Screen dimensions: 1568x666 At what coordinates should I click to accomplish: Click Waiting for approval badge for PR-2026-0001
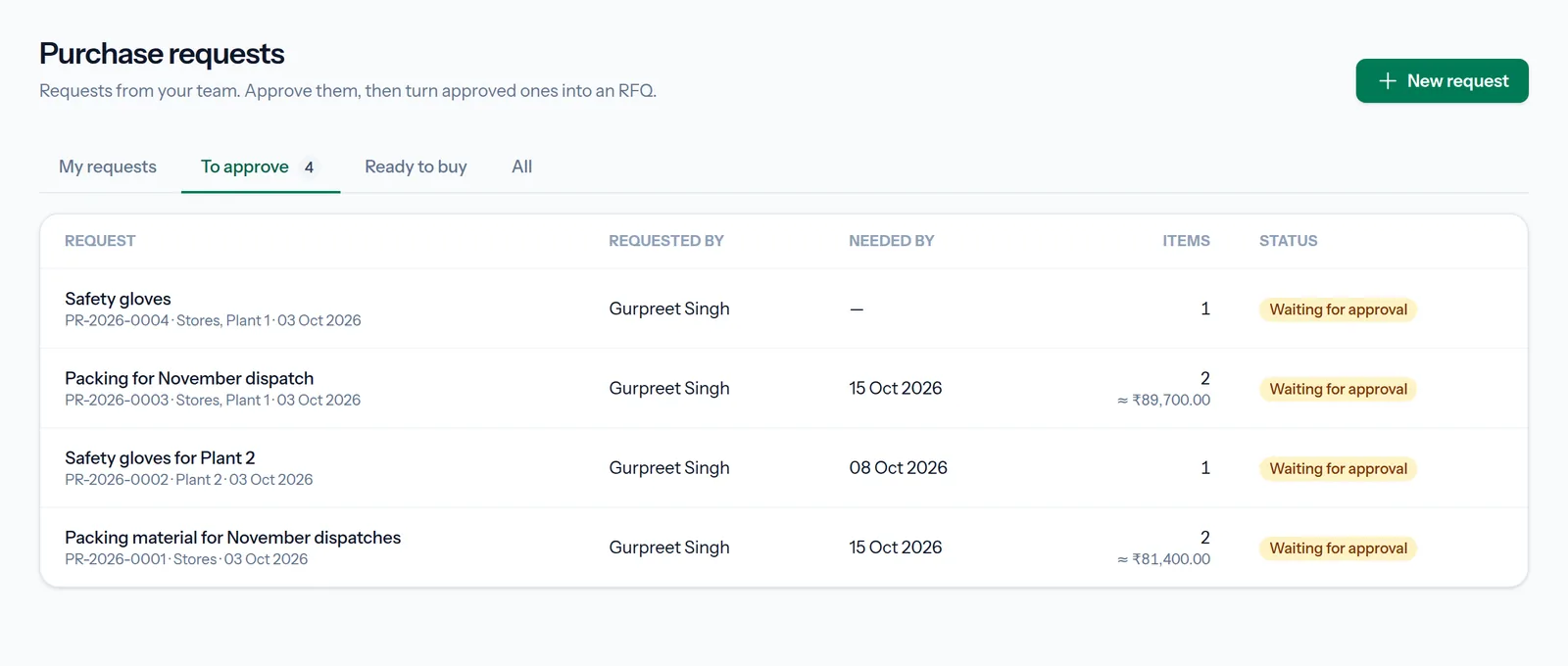pos(1338,548)
